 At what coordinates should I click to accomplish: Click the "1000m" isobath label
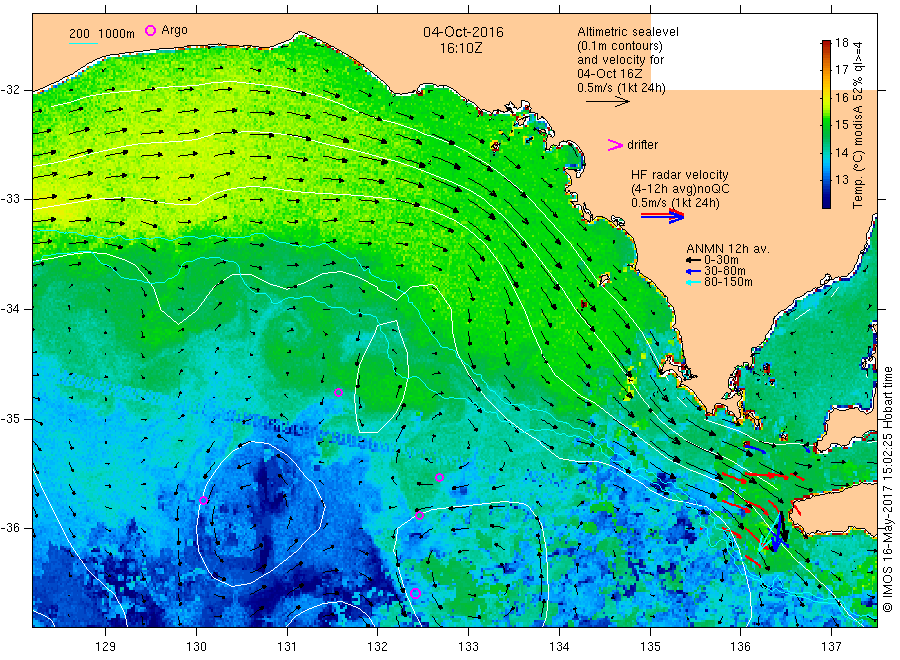click(117, 34)
